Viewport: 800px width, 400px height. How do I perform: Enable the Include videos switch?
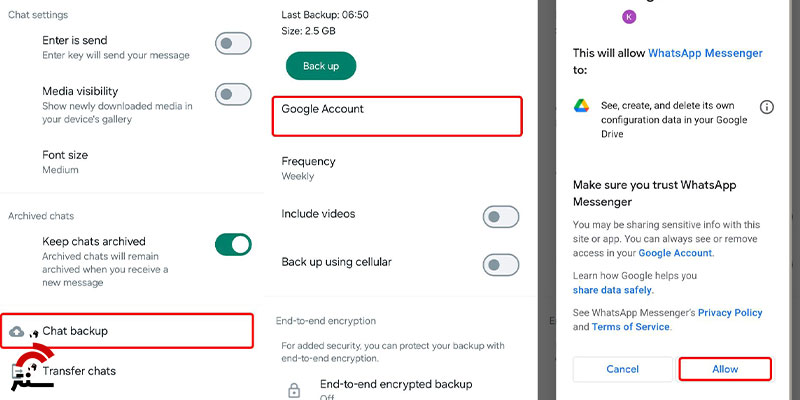click(501, 217)
